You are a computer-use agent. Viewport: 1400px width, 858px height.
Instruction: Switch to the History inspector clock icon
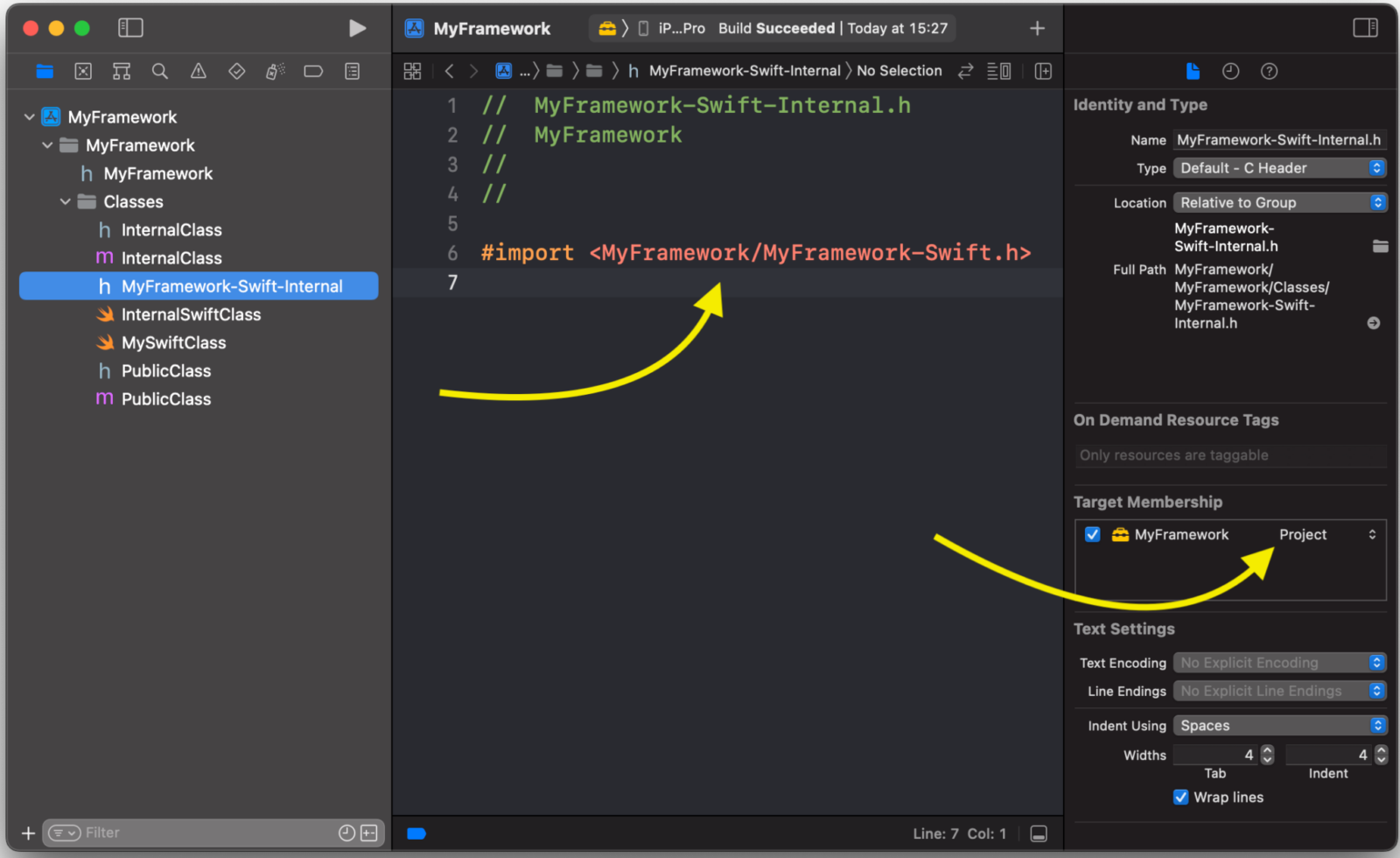click(1230, 71)
